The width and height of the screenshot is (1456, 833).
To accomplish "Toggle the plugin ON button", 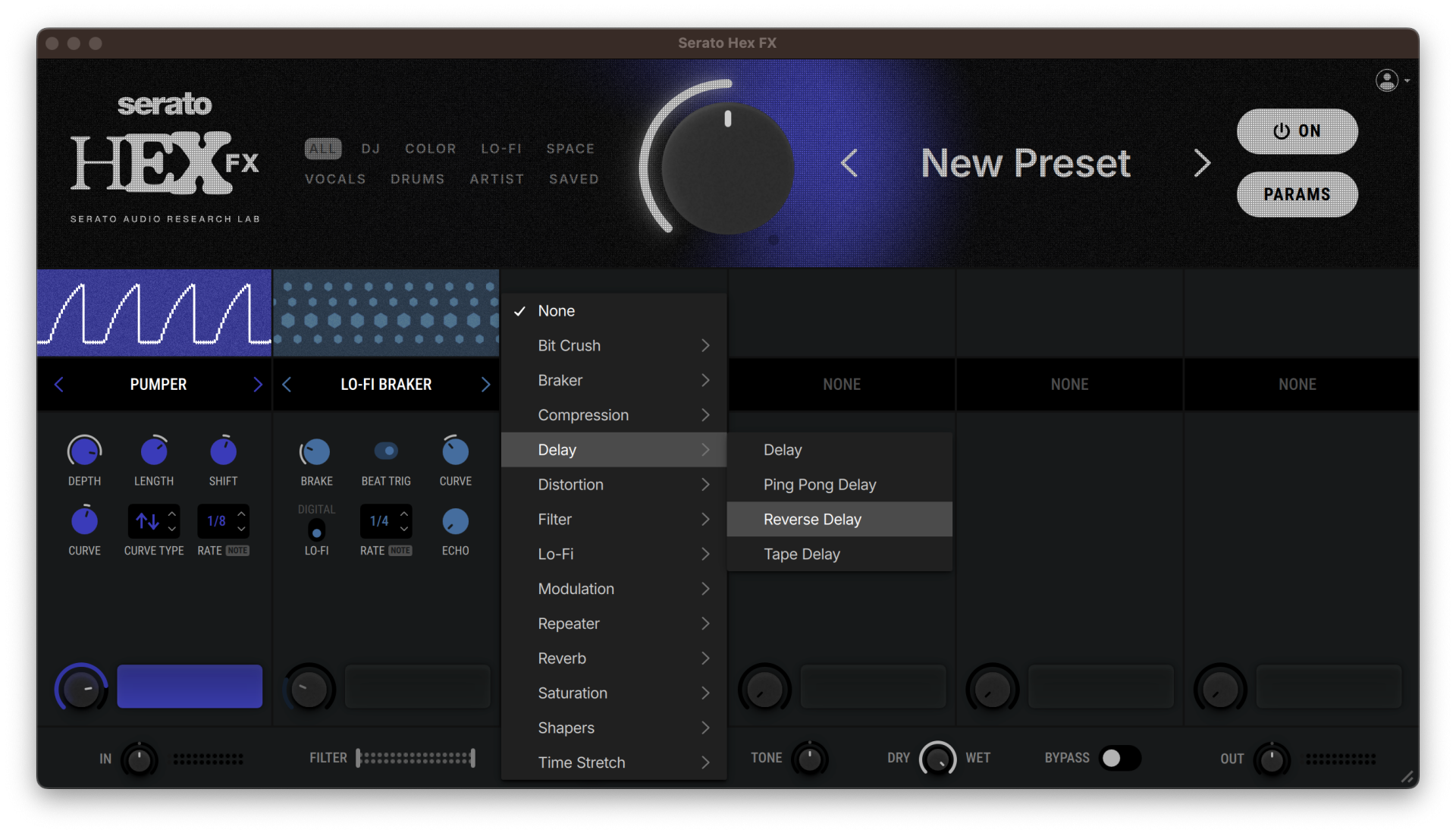I will [x=1297, y=131].
